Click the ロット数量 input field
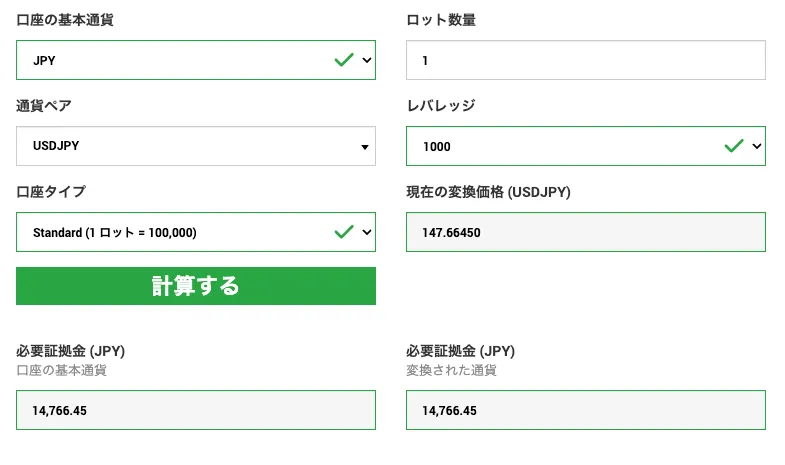Screen dimensions: 785x465 585,60
